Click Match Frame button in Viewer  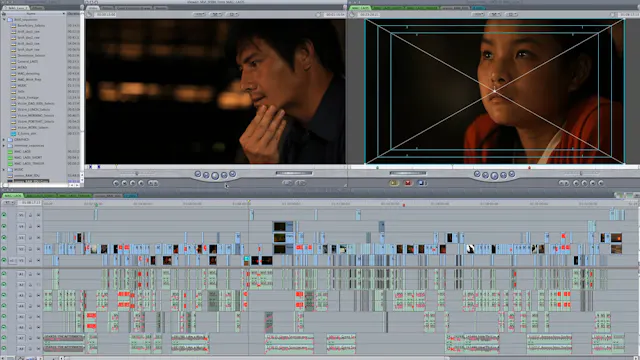point(116,183)
